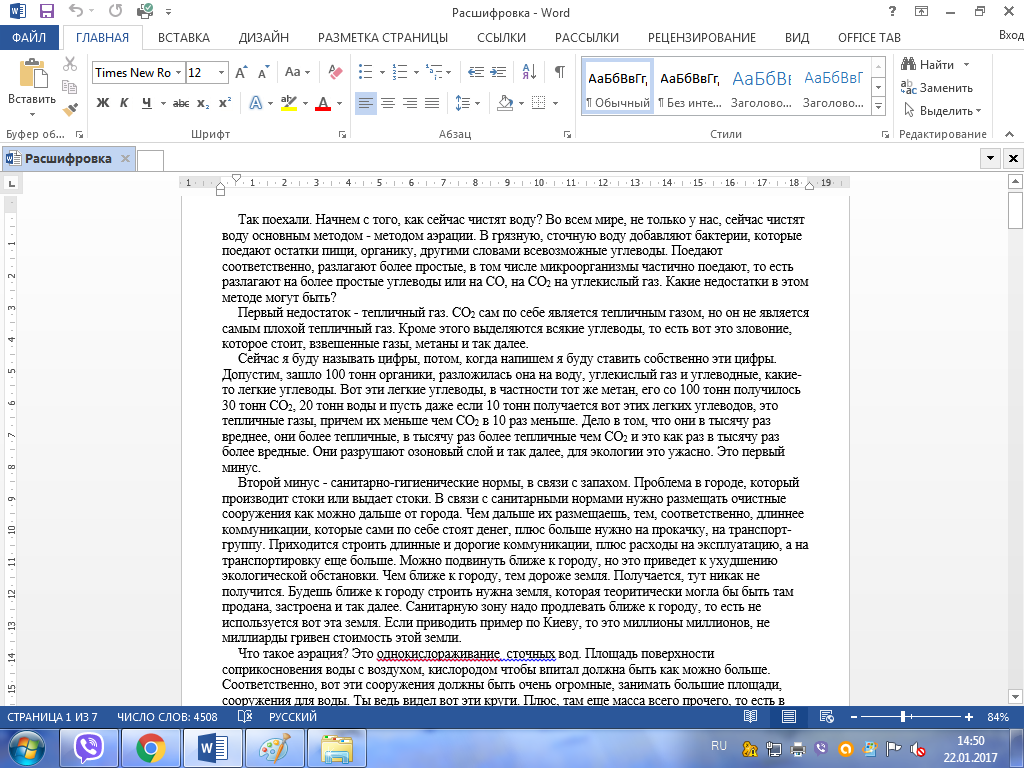Toggle justified text alignment

432,103
